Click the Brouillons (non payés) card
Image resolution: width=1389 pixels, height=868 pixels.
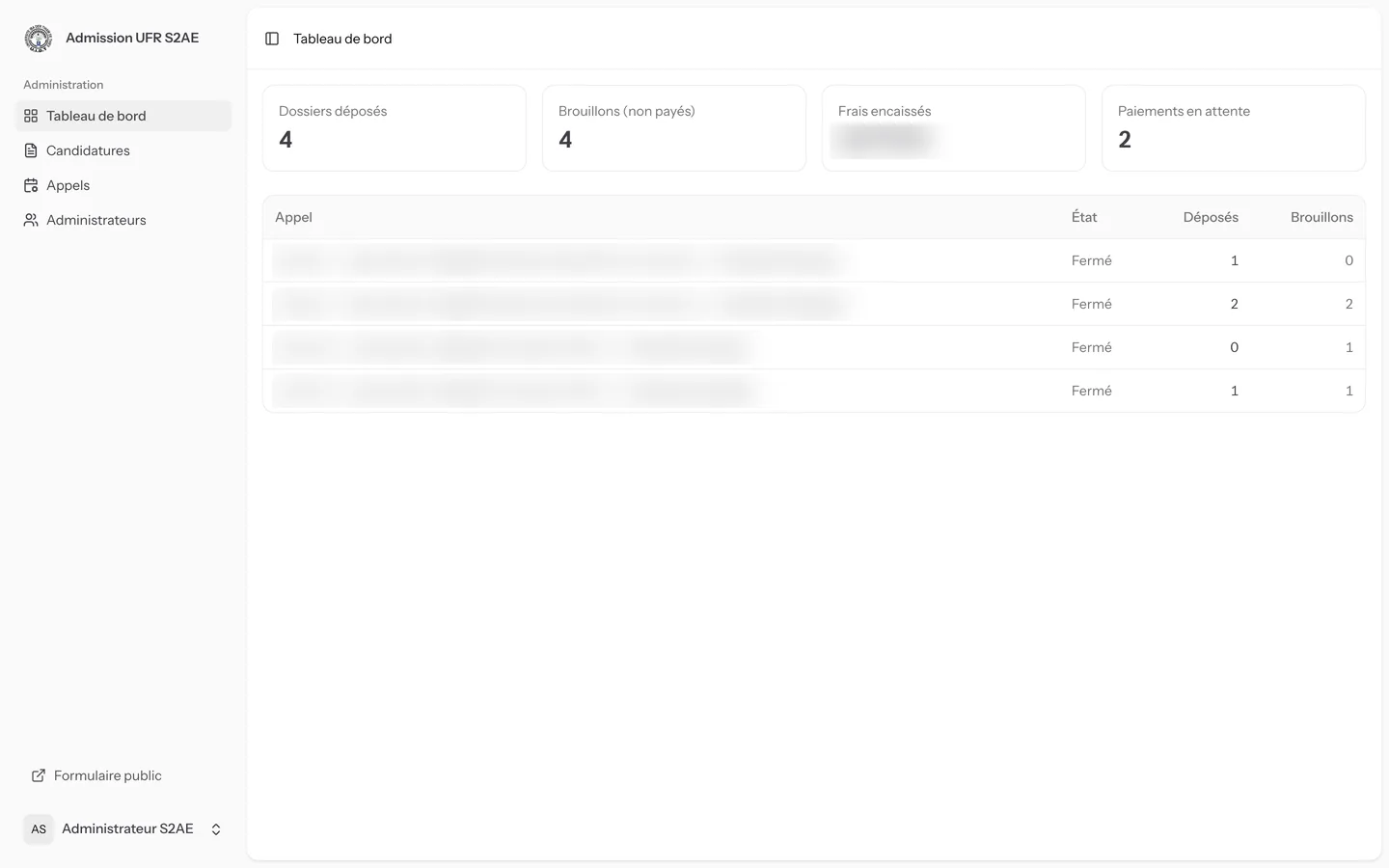674,128
